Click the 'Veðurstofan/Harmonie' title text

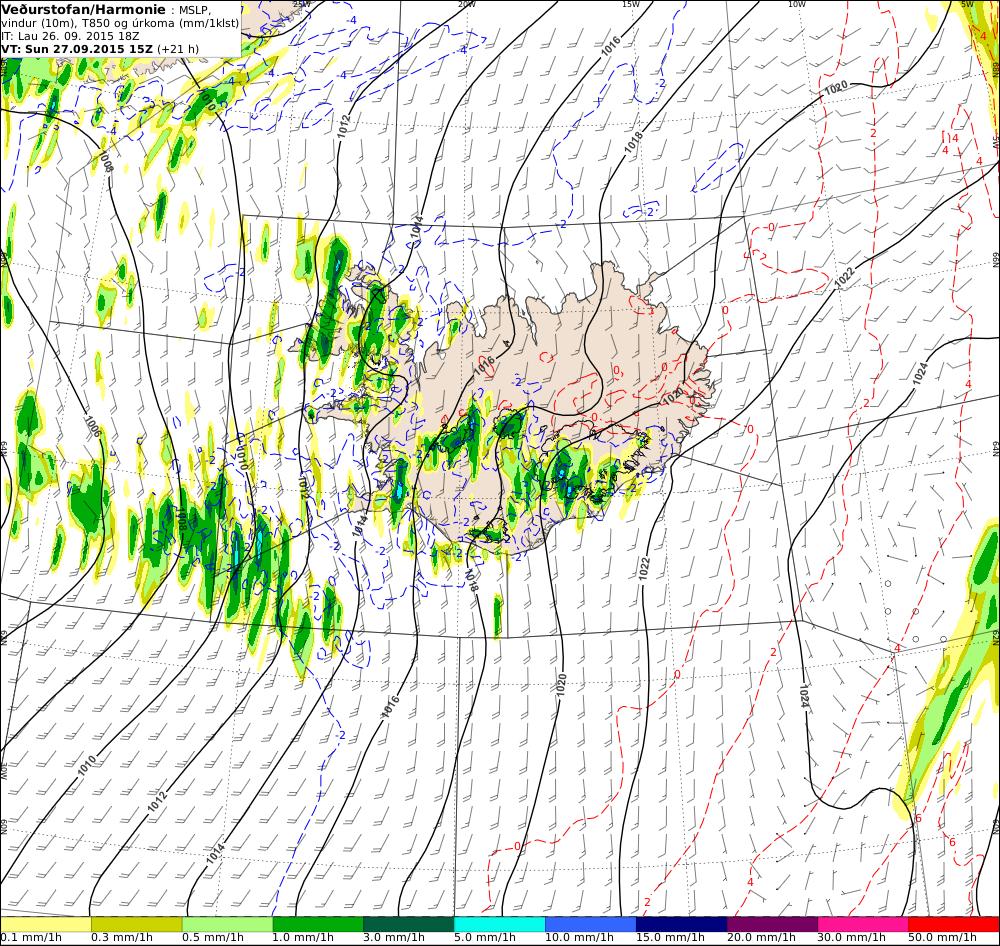pos(82,10)
